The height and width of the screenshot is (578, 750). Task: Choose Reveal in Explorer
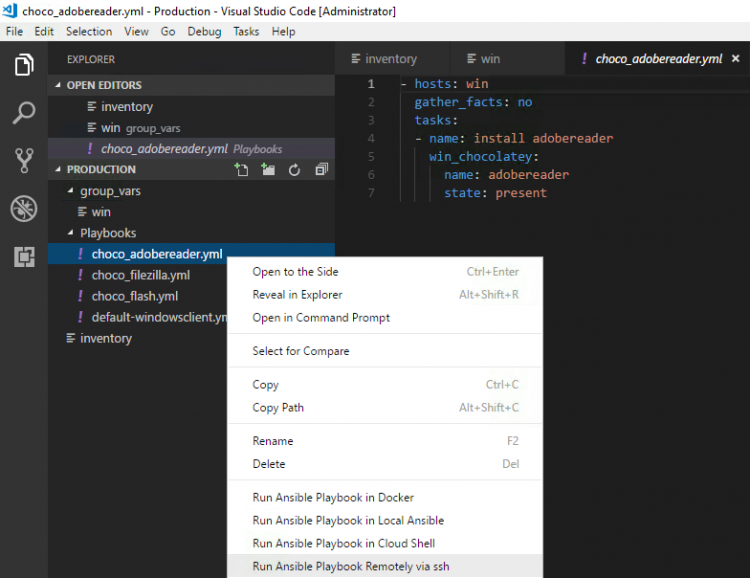(385, 295)
